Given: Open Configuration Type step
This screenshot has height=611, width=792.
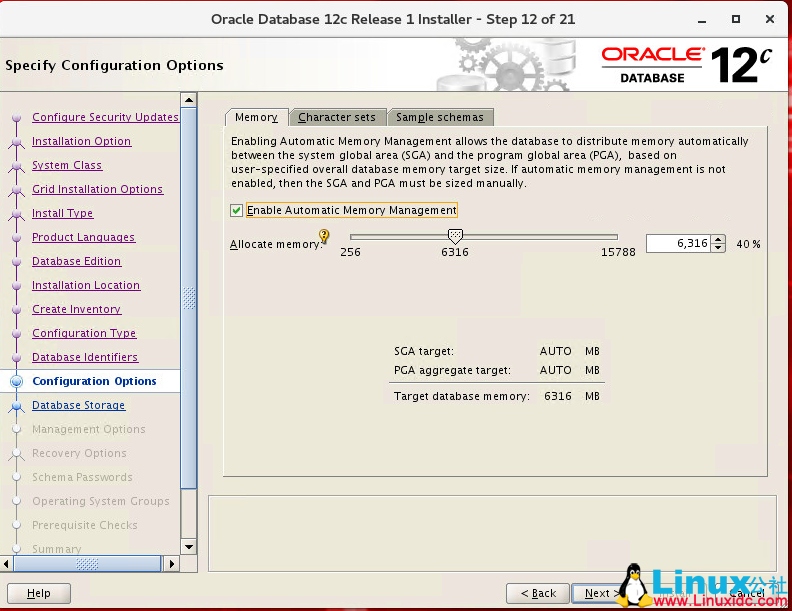Looking at the screenshot, I should click(x=84, y=333).
